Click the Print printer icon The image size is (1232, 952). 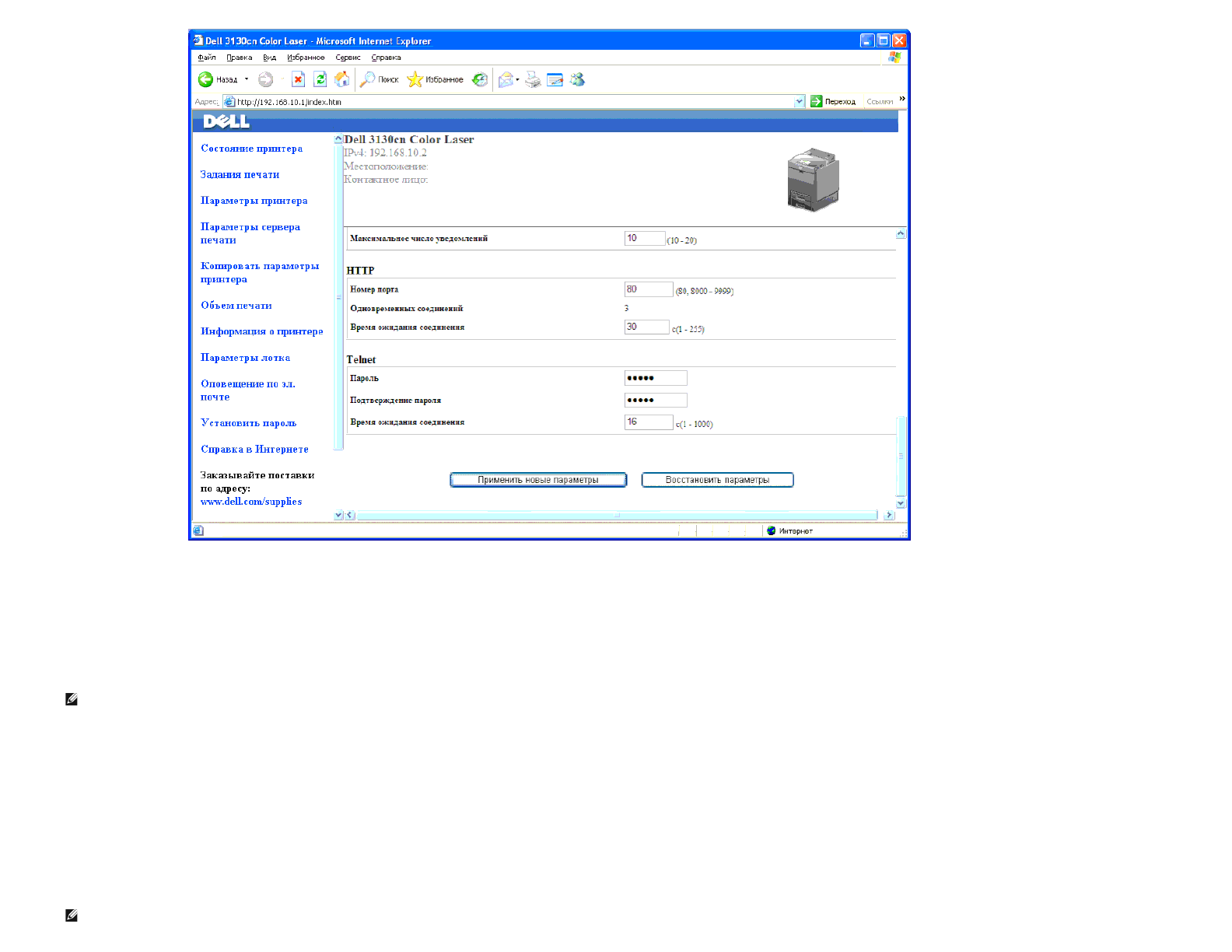(x=533, y=79)
